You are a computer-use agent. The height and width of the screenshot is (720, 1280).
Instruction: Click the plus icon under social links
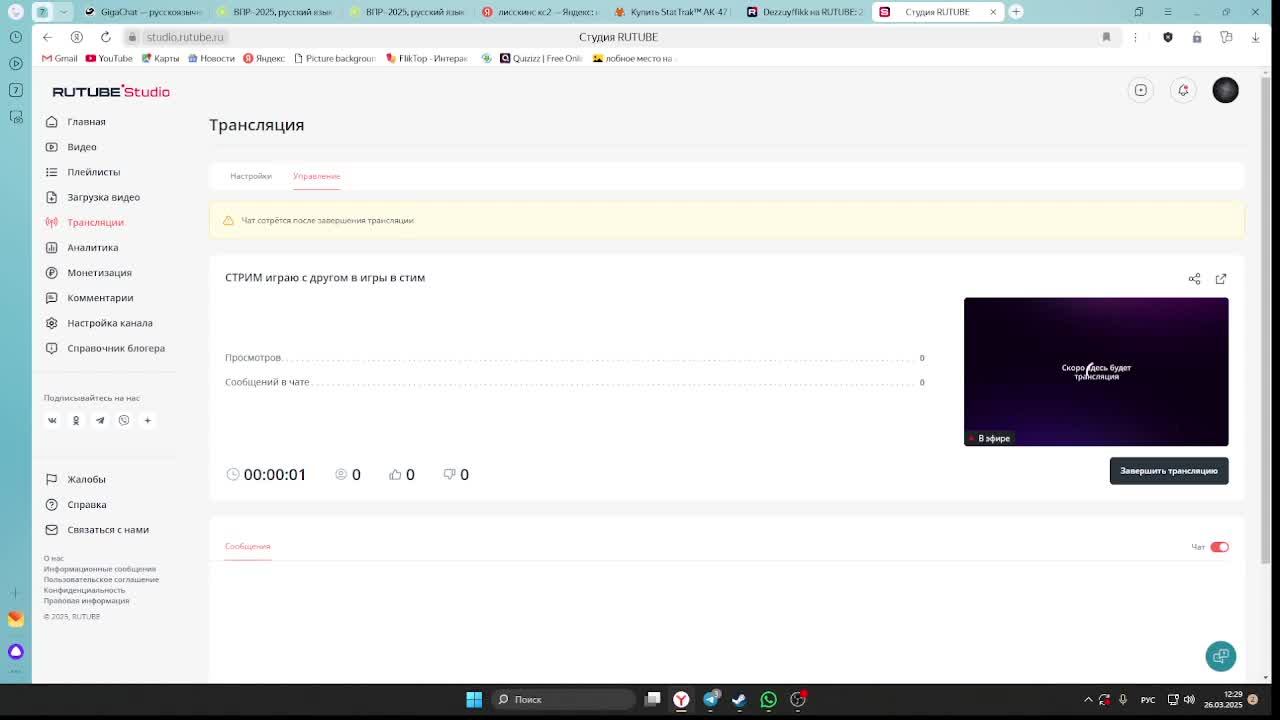(147, 420)
